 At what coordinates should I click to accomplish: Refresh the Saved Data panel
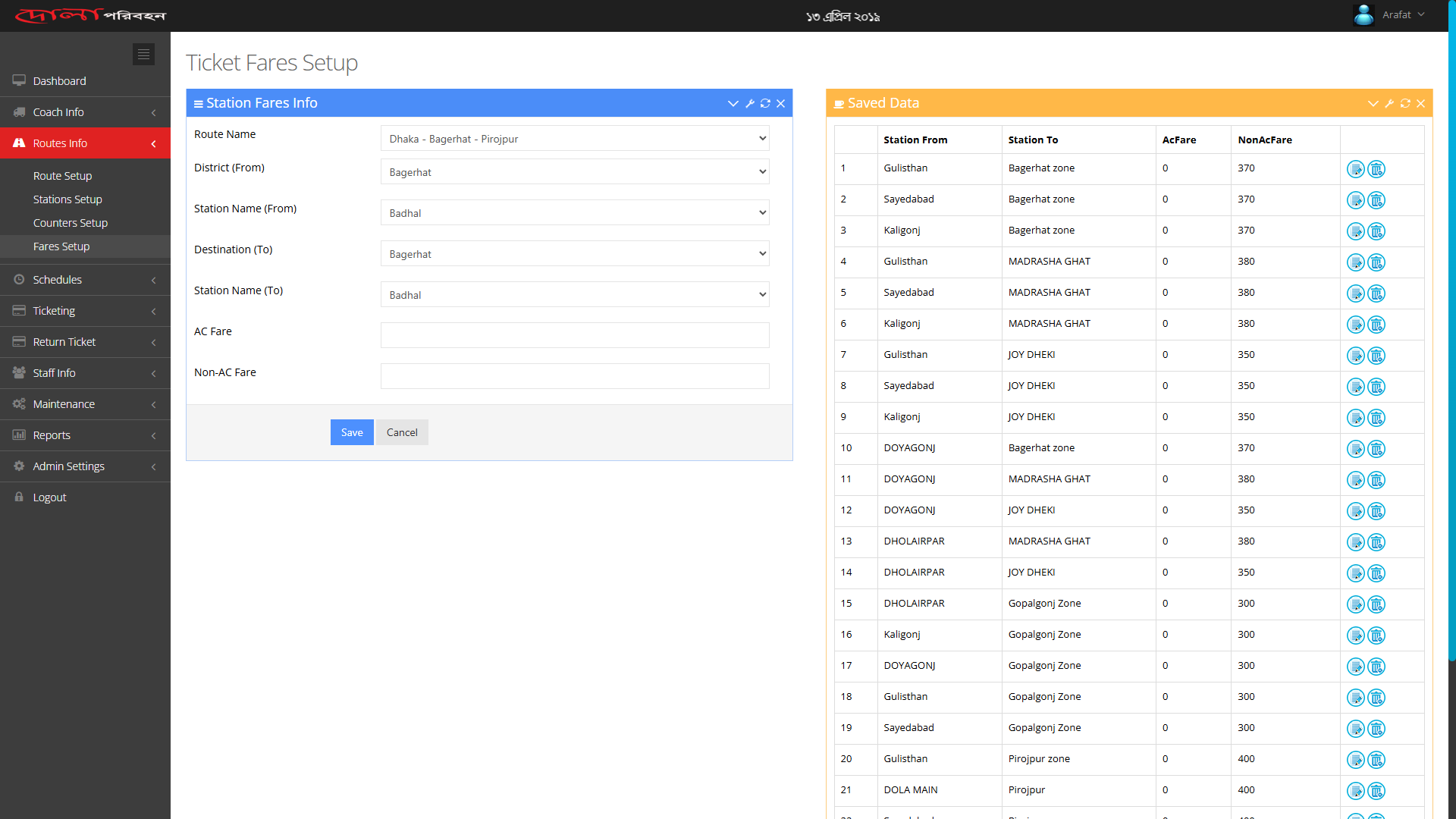pos(1405,104)
